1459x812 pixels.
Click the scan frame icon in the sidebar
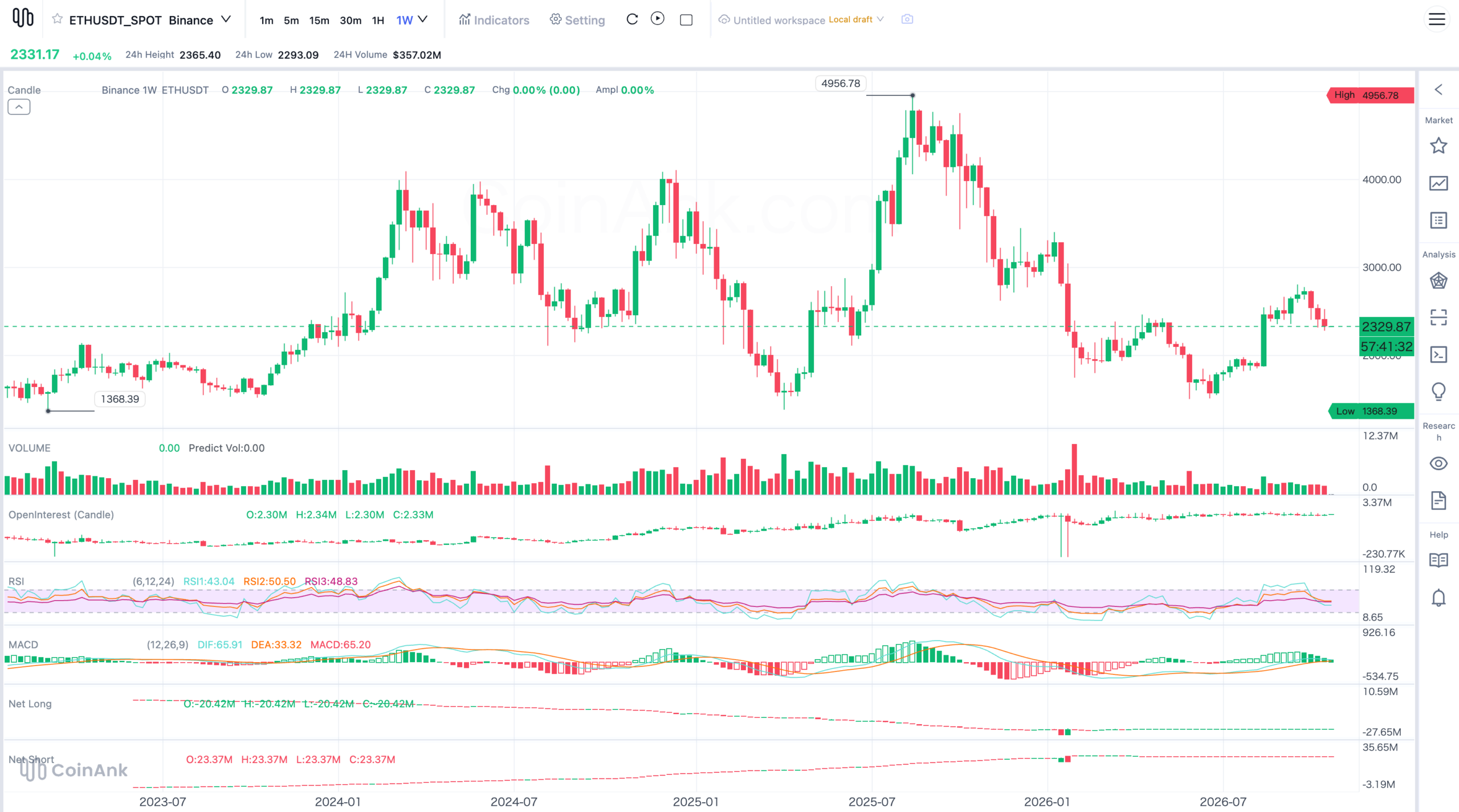coord(1438,317)
